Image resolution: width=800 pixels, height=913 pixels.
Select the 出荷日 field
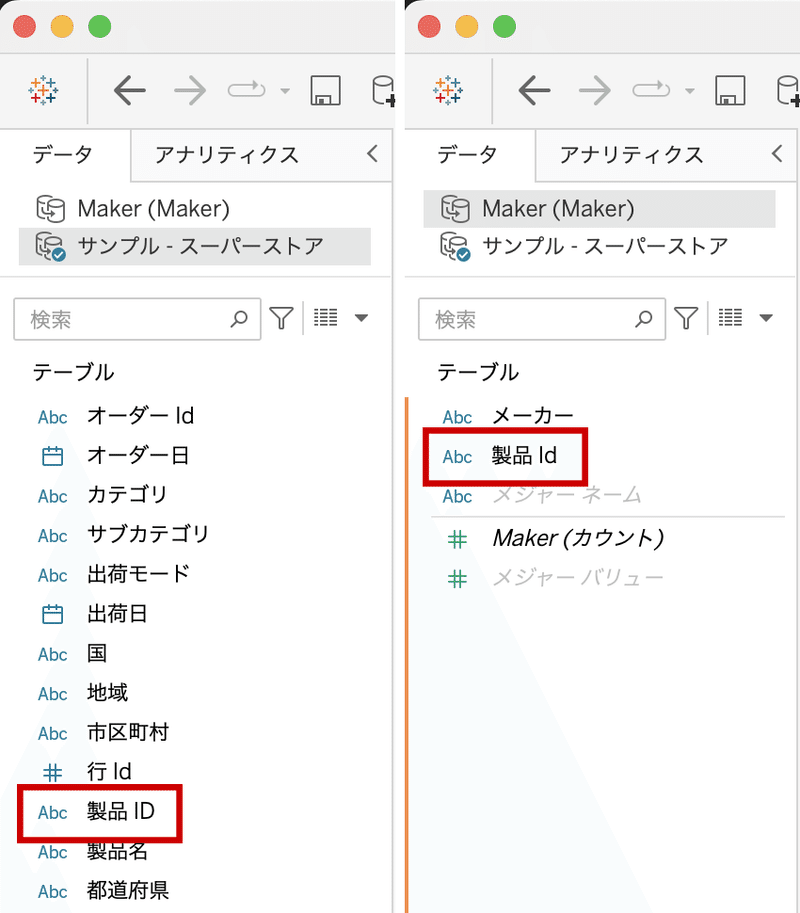(117, 614)
